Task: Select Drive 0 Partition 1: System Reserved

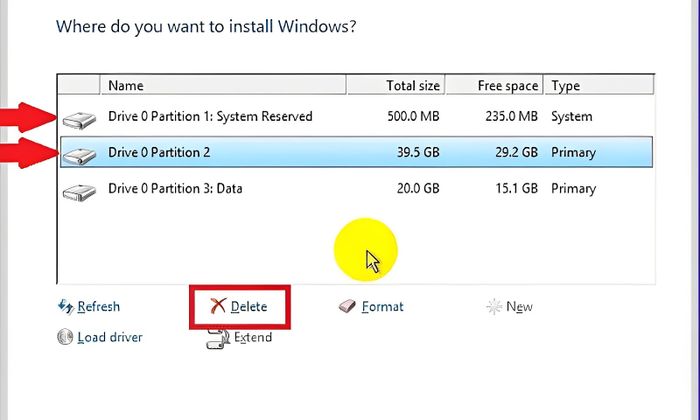Action: 356,116
